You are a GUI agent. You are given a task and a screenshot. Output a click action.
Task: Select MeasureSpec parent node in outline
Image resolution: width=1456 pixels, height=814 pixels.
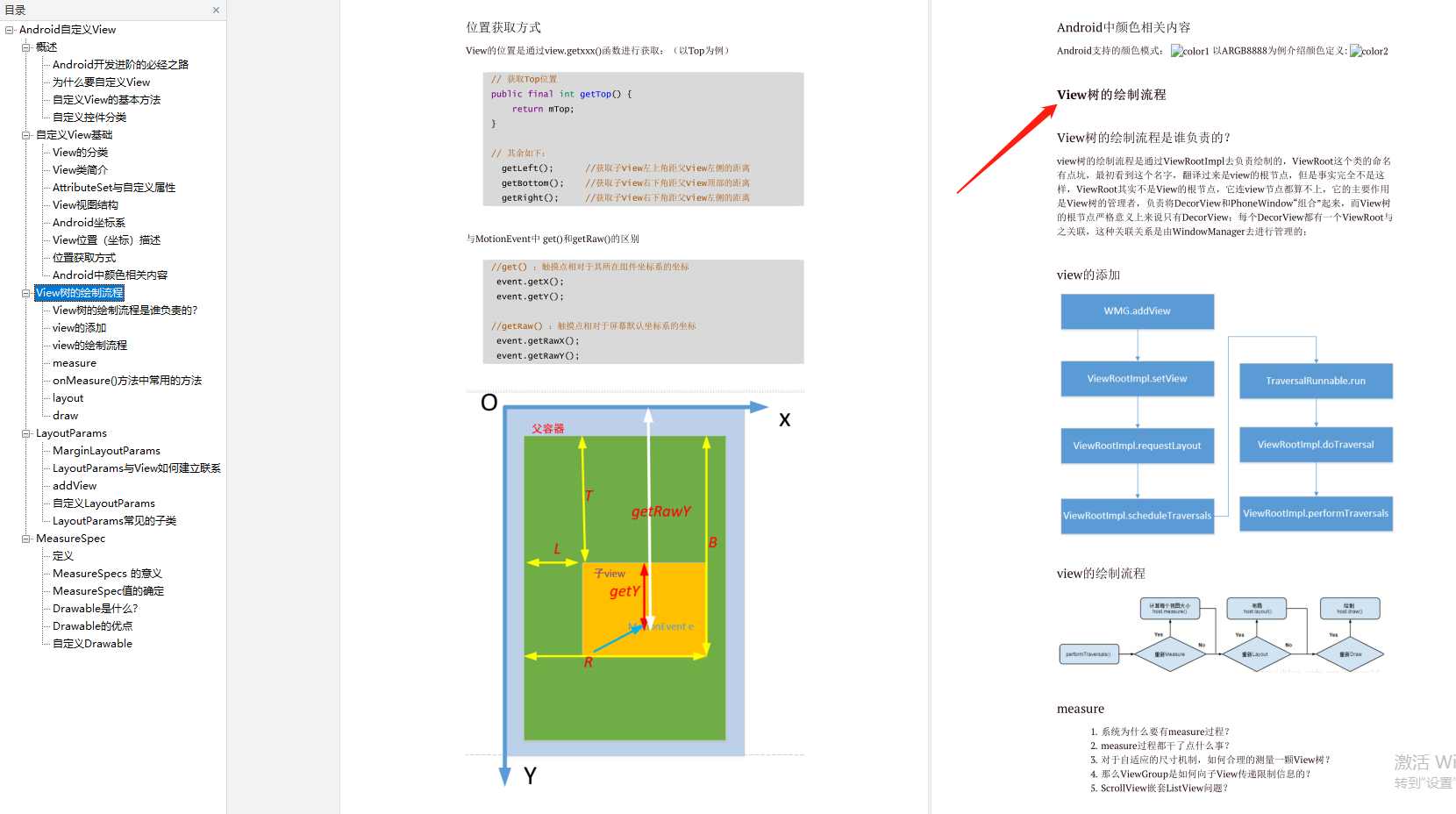[70, 539]
